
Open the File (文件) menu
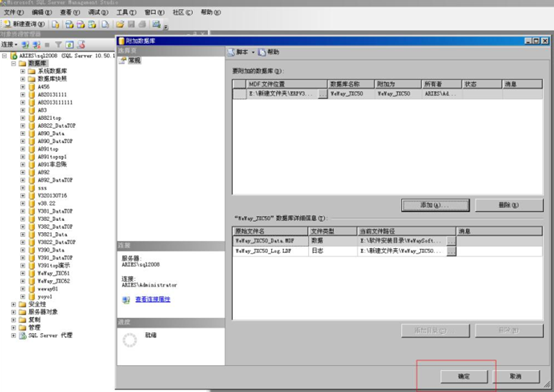(13, 12)
